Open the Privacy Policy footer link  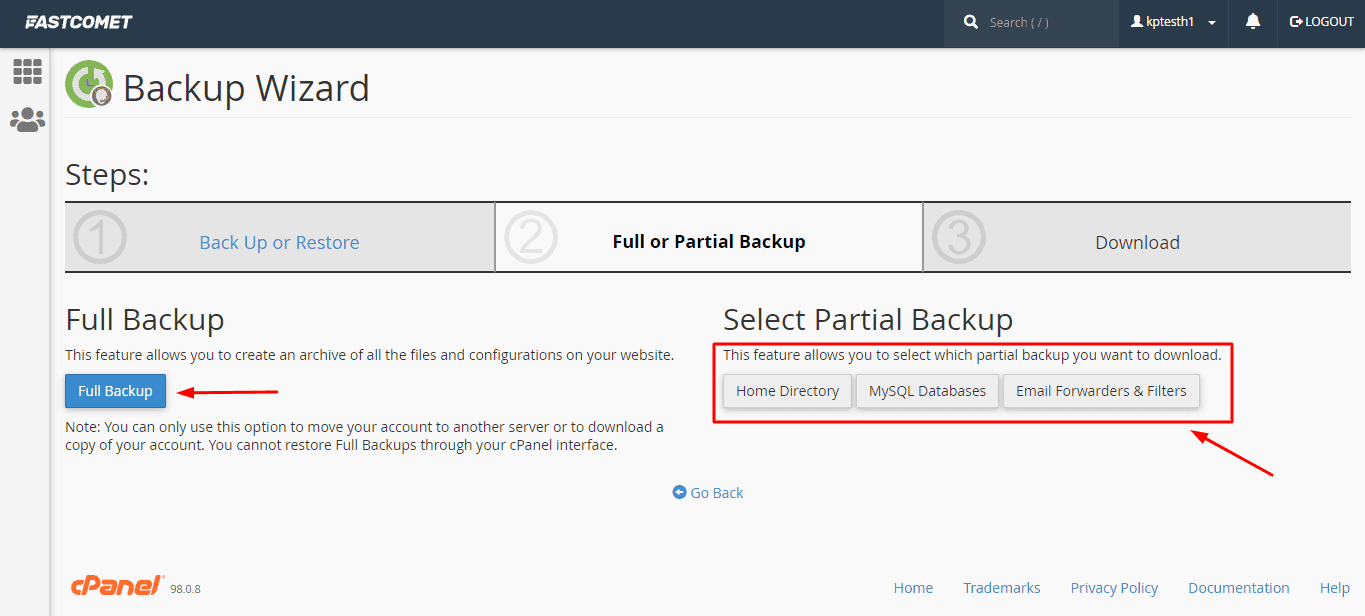(x=1114, y=588)
